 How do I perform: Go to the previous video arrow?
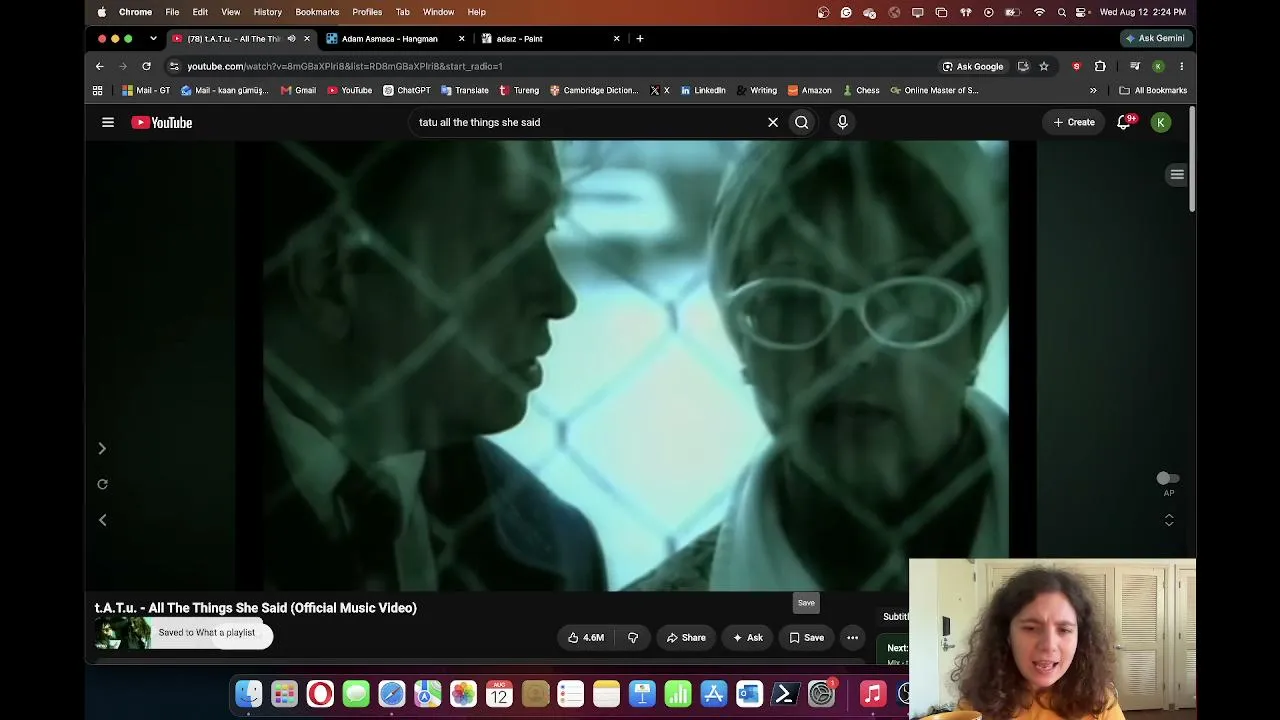(x=102, y=520)
